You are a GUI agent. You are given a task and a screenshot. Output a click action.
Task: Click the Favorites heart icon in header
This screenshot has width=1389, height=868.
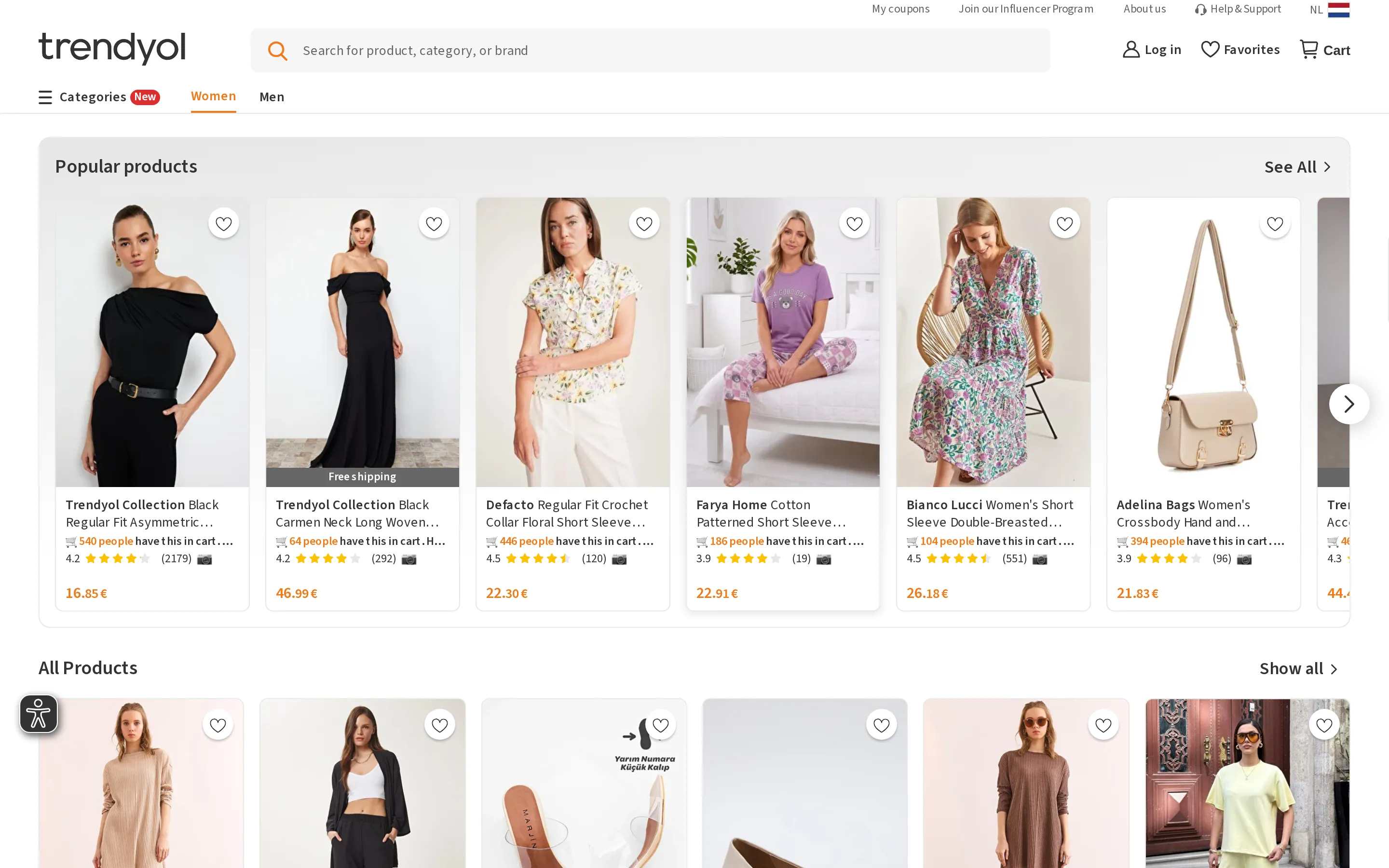(x=1210, y=49)
